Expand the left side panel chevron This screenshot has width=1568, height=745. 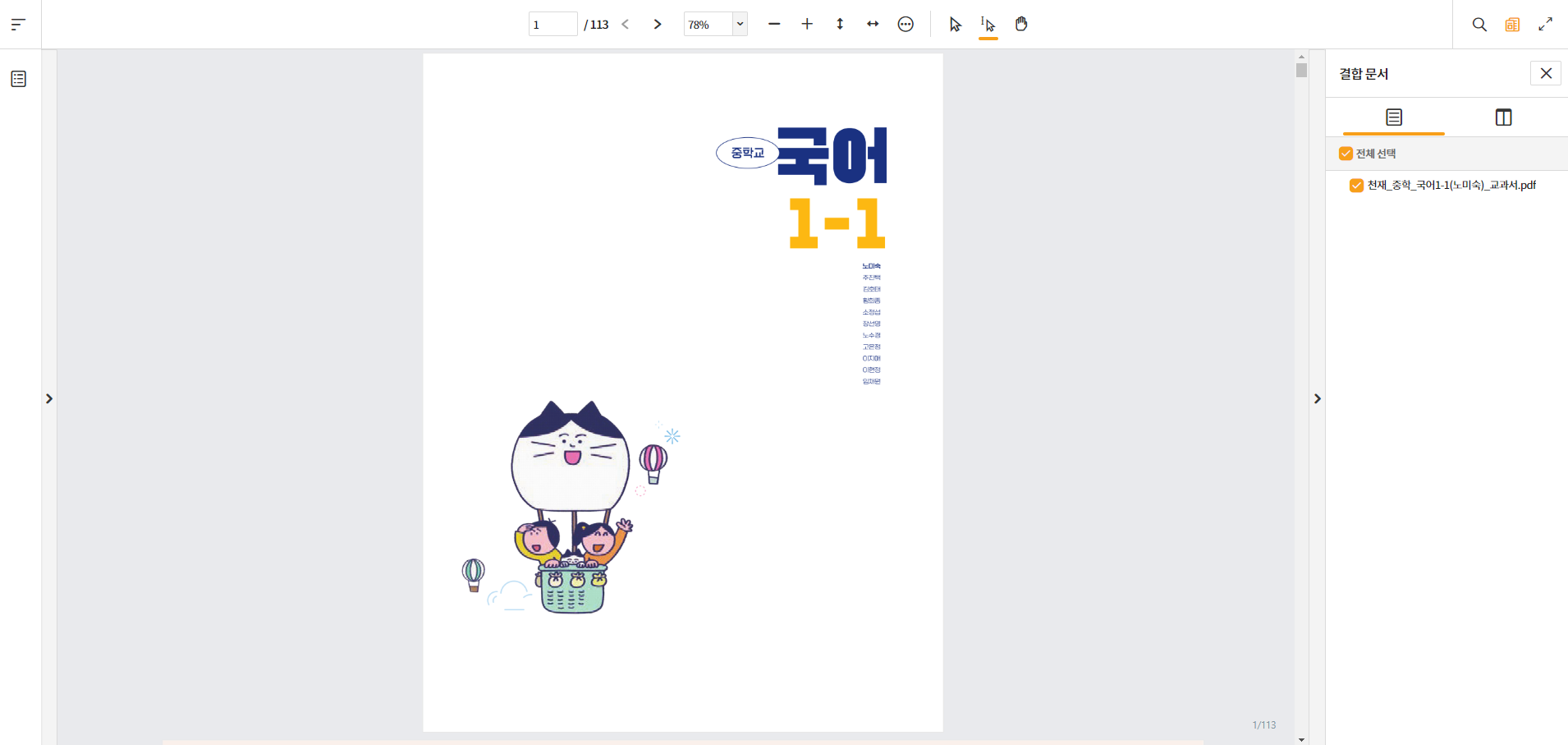[x=49, y=398]
